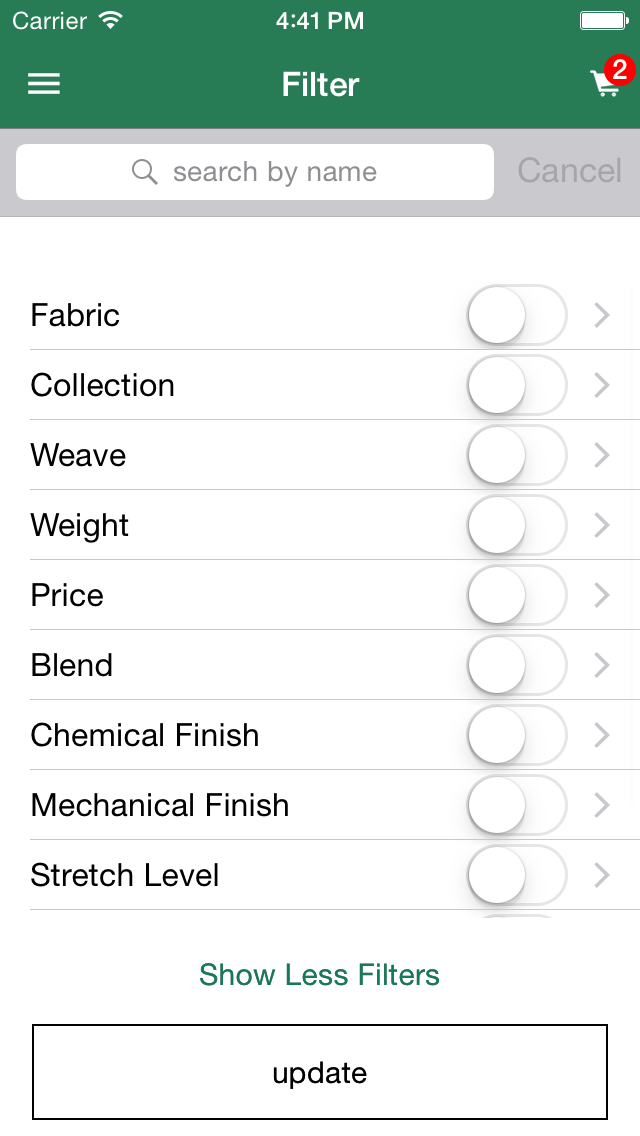640x1136 pixels.
Task: Expand Weight options with chevron
Action: [602, 525]
